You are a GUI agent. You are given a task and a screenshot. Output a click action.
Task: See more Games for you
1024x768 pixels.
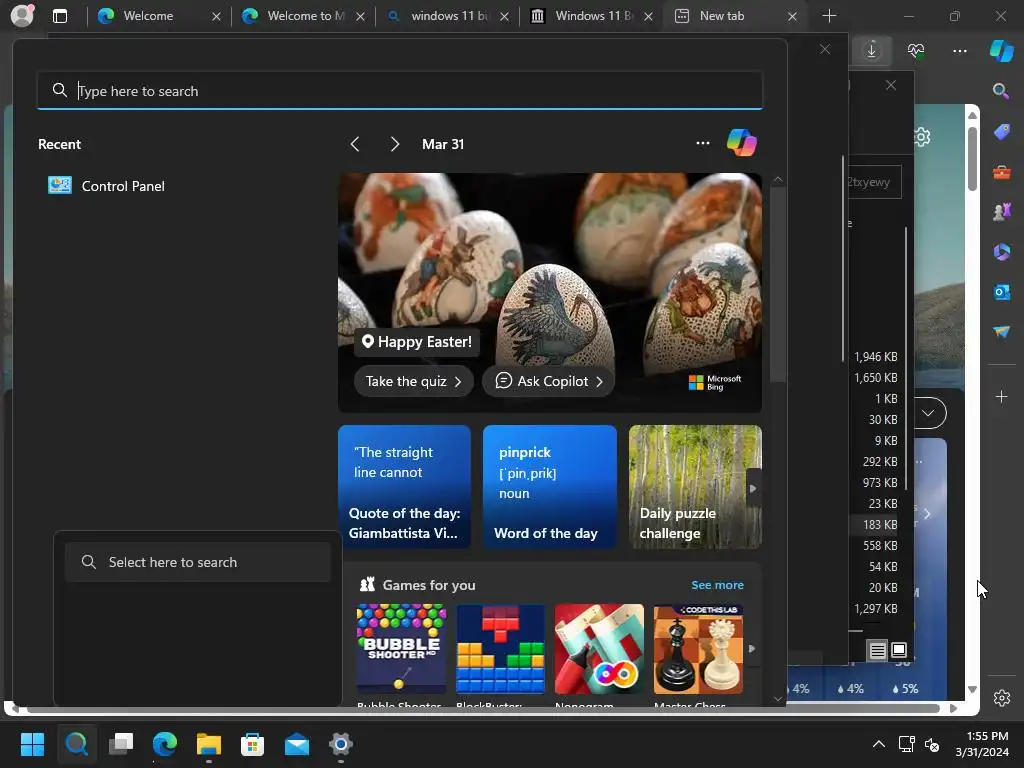[x=717, y=585]
